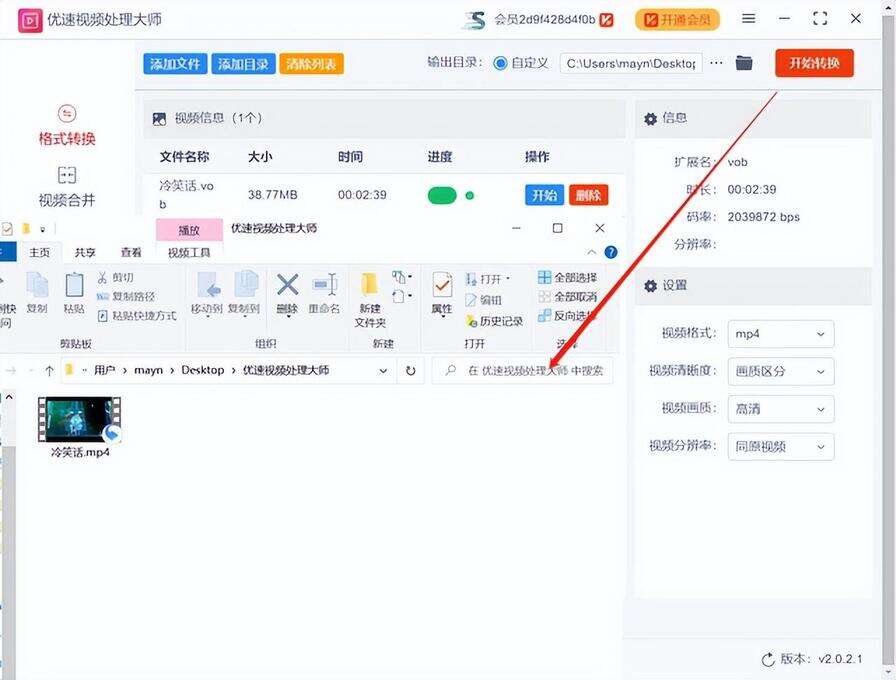Click the blue help icon in Explorer
Screen dimensions: 896x680
point(611,252)
